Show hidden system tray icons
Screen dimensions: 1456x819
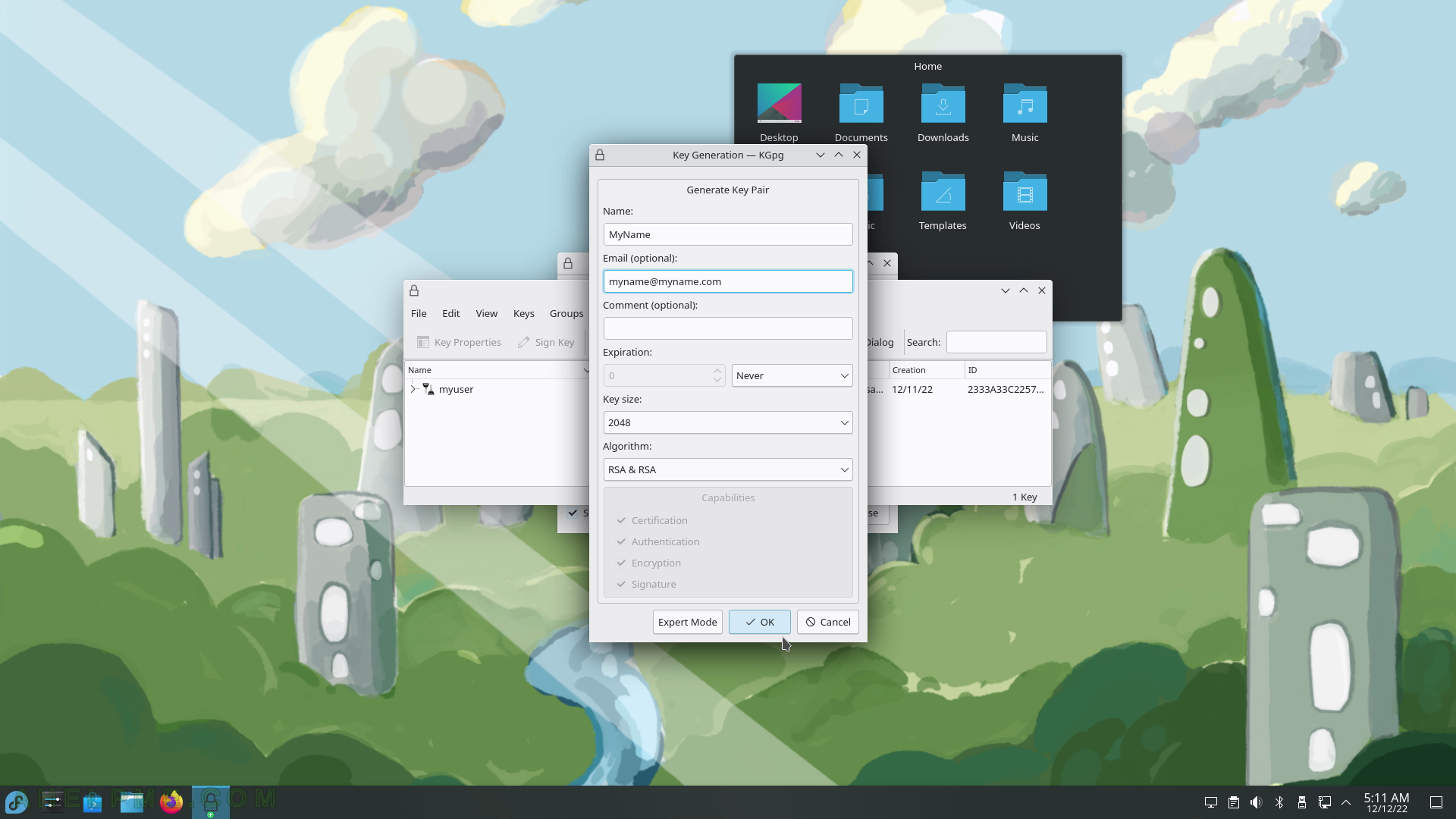1347,802
